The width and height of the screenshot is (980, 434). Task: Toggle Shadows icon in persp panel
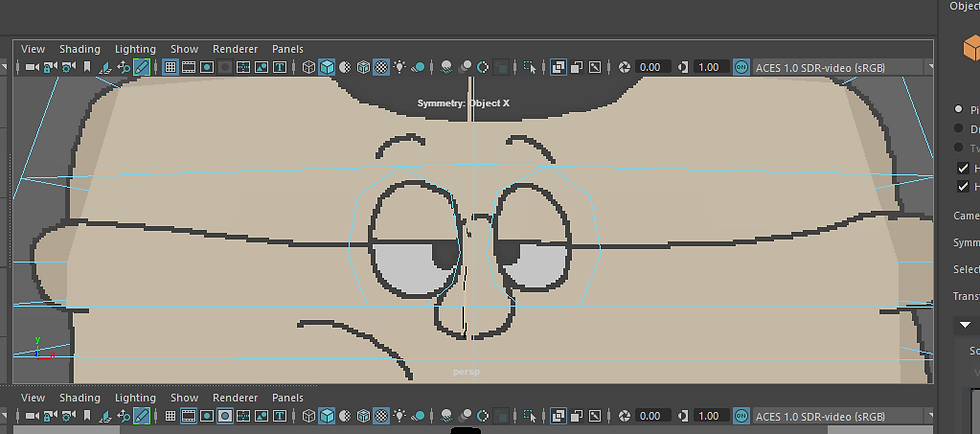(418, 67)
